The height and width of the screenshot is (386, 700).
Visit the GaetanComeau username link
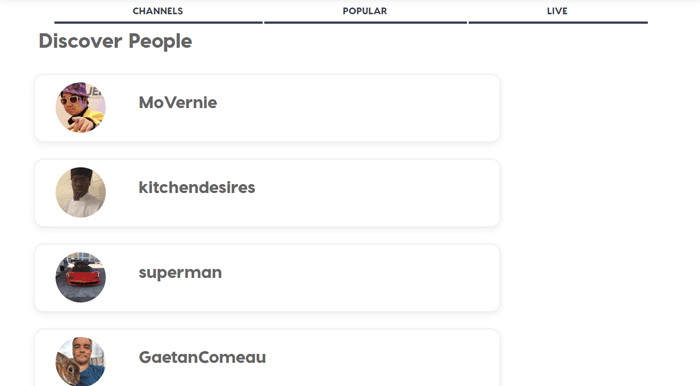(202, 357)
